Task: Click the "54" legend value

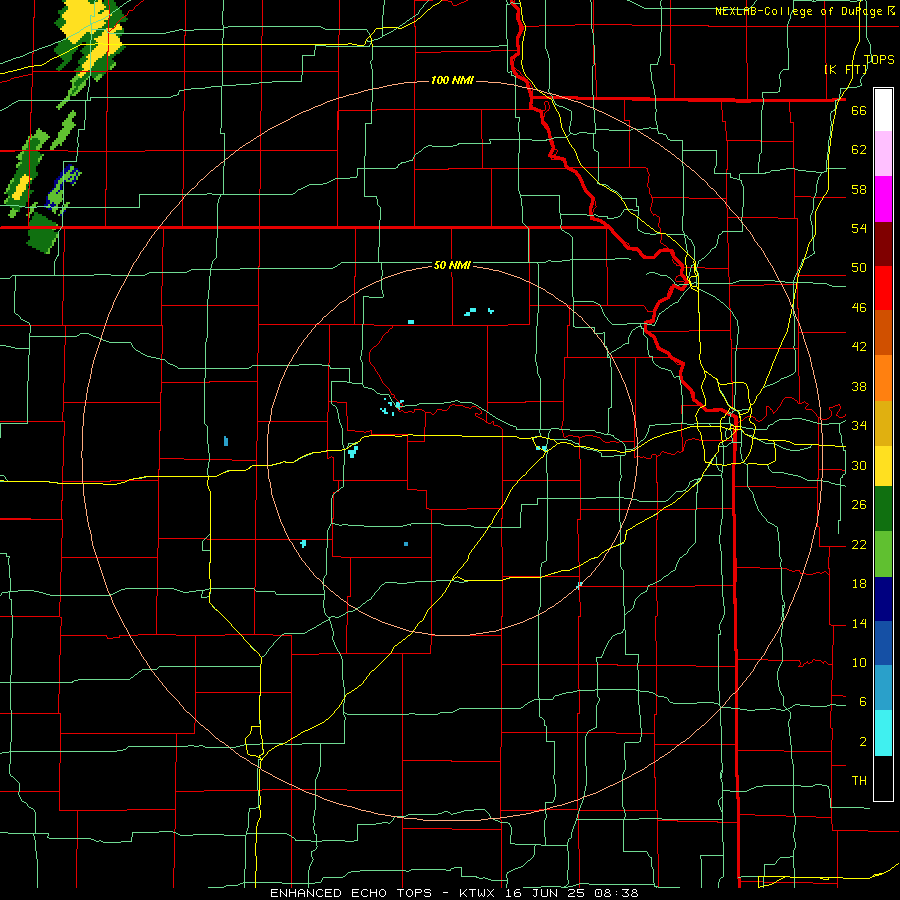Action: (859, 228)
